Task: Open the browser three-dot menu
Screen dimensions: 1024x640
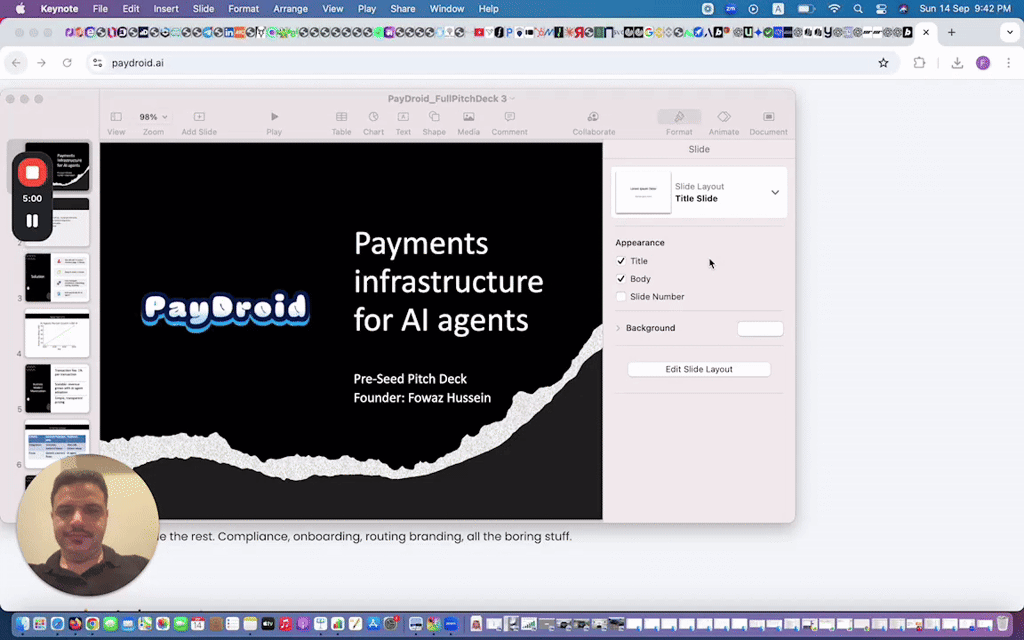Action: pos(1008,63)
